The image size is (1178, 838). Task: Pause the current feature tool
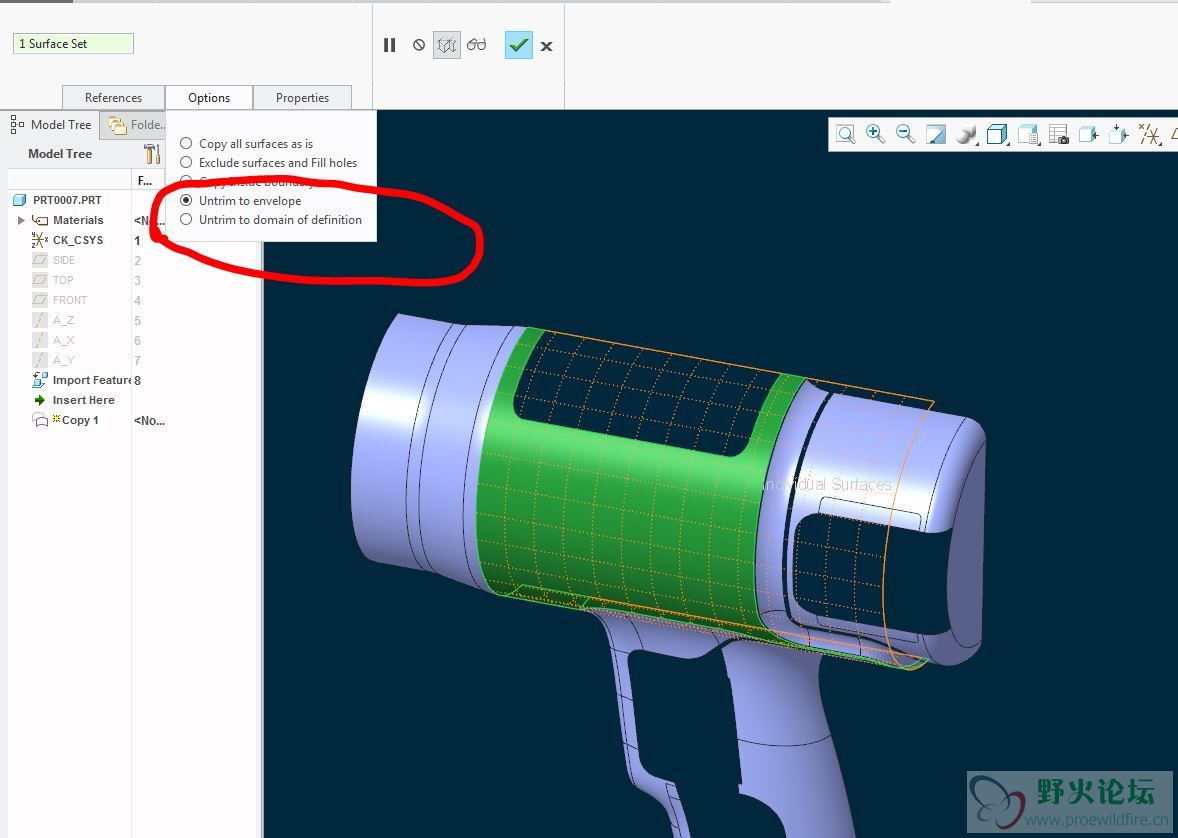click(390, 45)
